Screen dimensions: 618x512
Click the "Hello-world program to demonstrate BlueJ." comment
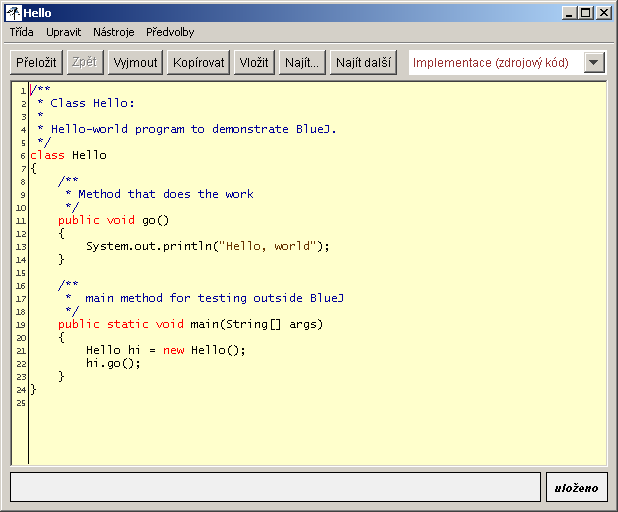tap(194, 129)
